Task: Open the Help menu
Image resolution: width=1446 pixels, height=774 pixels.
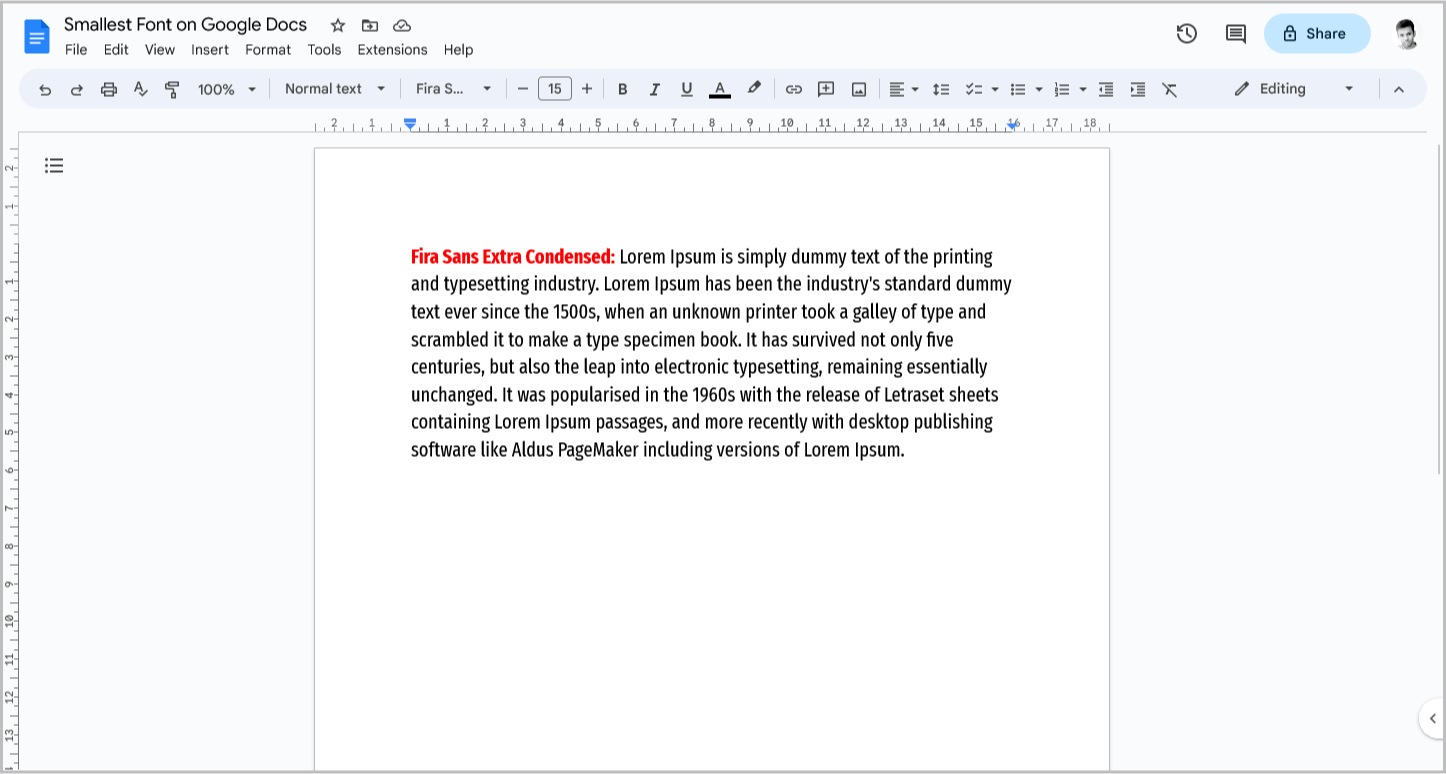Action: pos(458,50)
